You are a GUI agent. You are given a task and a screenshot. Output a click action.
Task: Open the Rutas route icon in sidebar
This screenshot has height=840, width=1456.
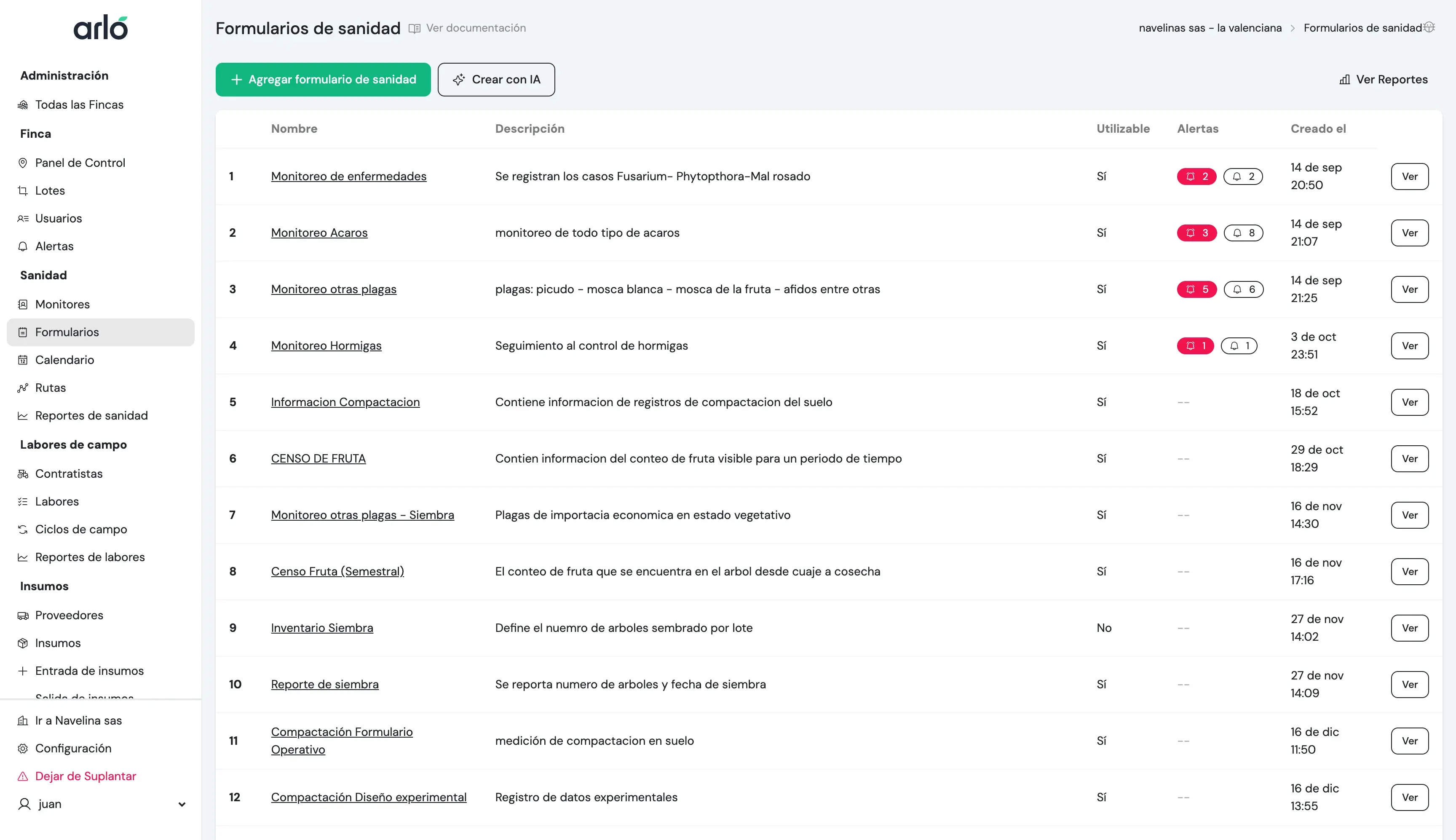(x=22, y=387)
